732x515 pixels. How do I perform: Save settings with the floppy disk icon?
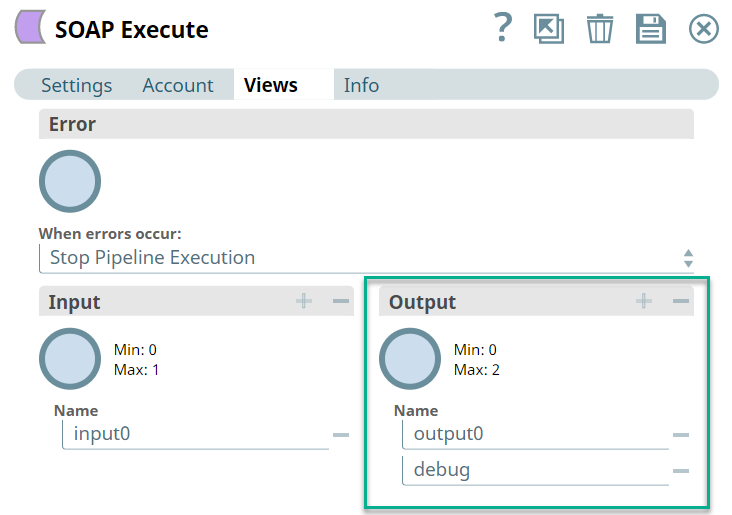(x=651, y=29)
